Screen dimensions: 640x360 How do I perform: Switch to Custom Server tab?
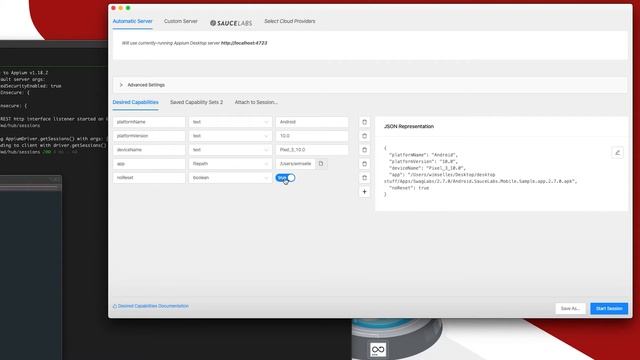tap(181, 21)
